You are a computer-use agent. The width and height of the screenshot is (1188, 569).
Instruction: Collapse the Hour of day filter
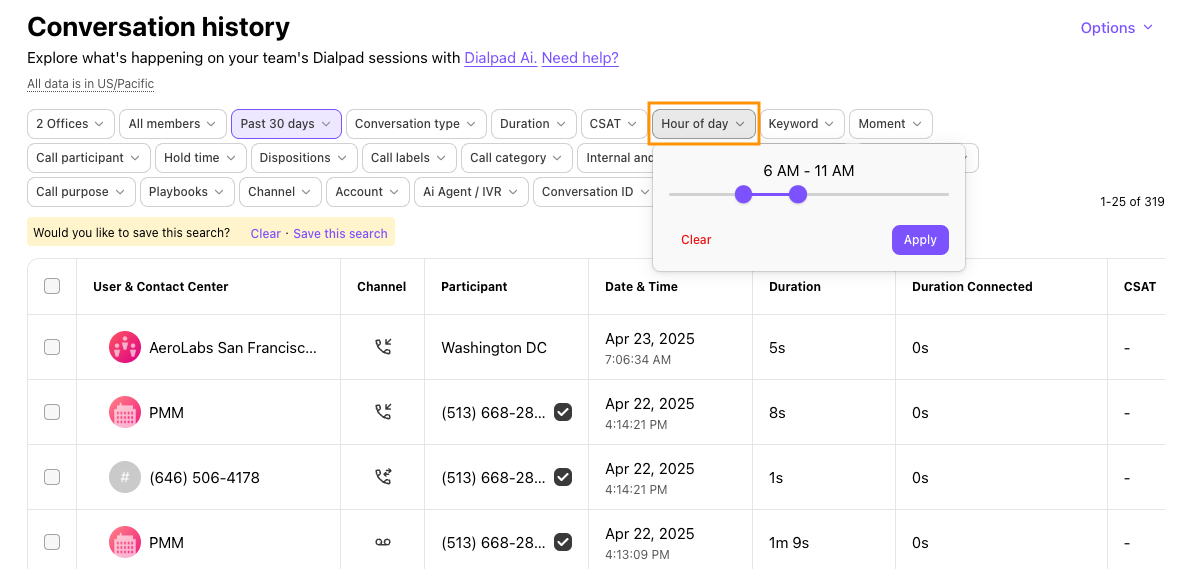click(704, 123)
